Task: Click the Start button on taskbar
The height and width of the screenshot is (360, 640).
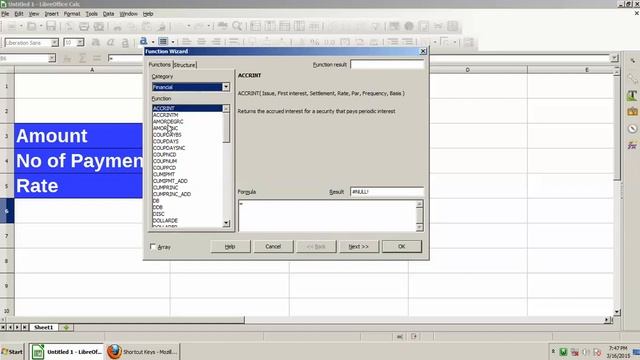Action: 12,351
